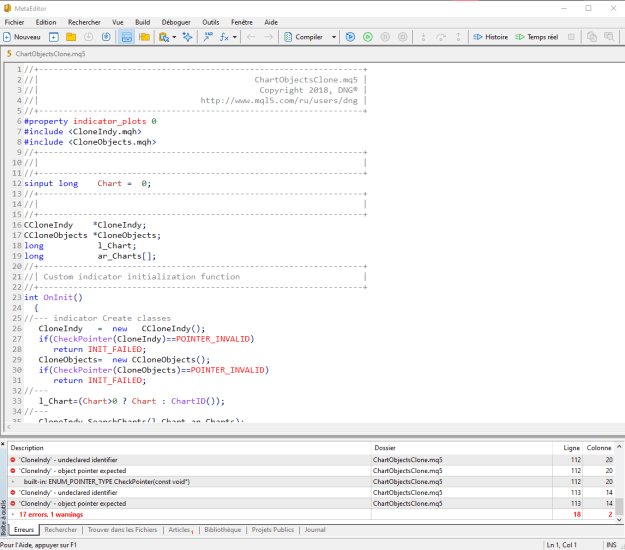The width and height of the screenshot is (625, 550).
Task: Click the var/bookmark icon in toolbar
Action: pyautogui.click(x=208, y=37)
